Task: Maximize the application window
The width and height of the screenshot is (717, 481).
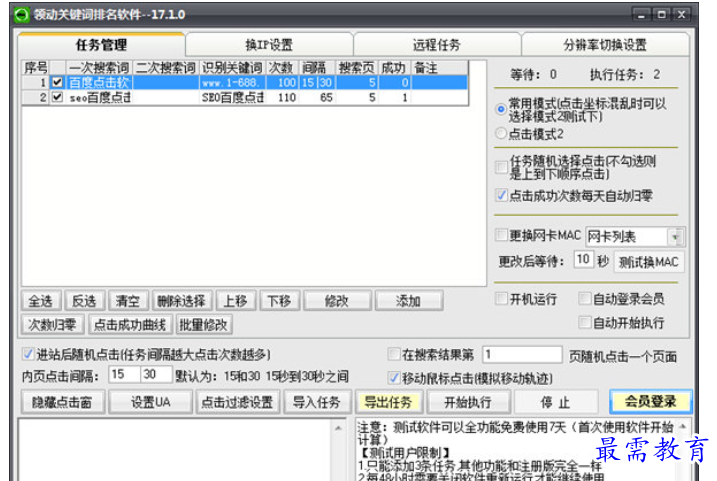Action: point(661,15)
